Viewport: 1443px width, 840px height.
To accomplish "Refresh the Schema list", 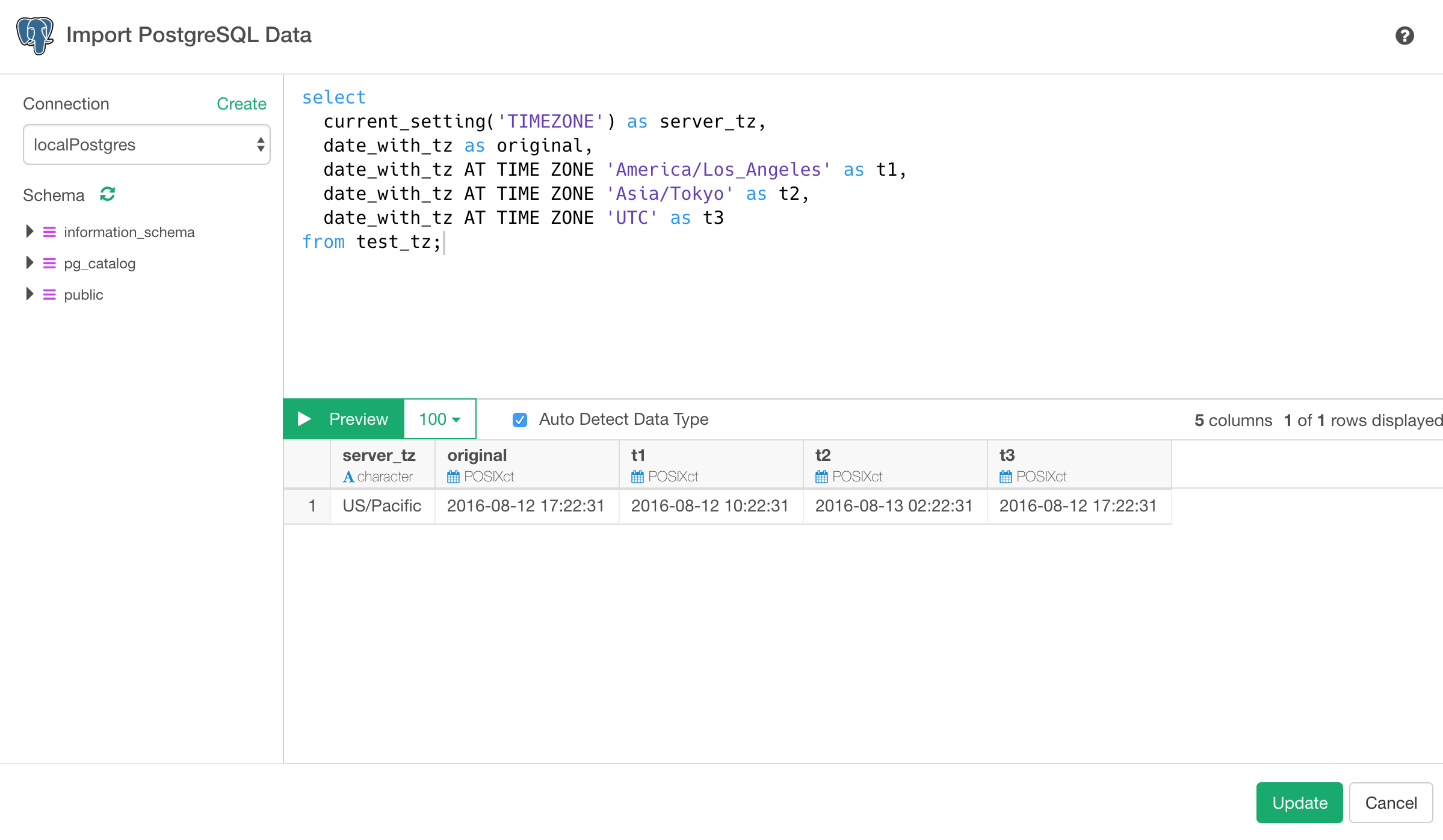I will (107, 194).
